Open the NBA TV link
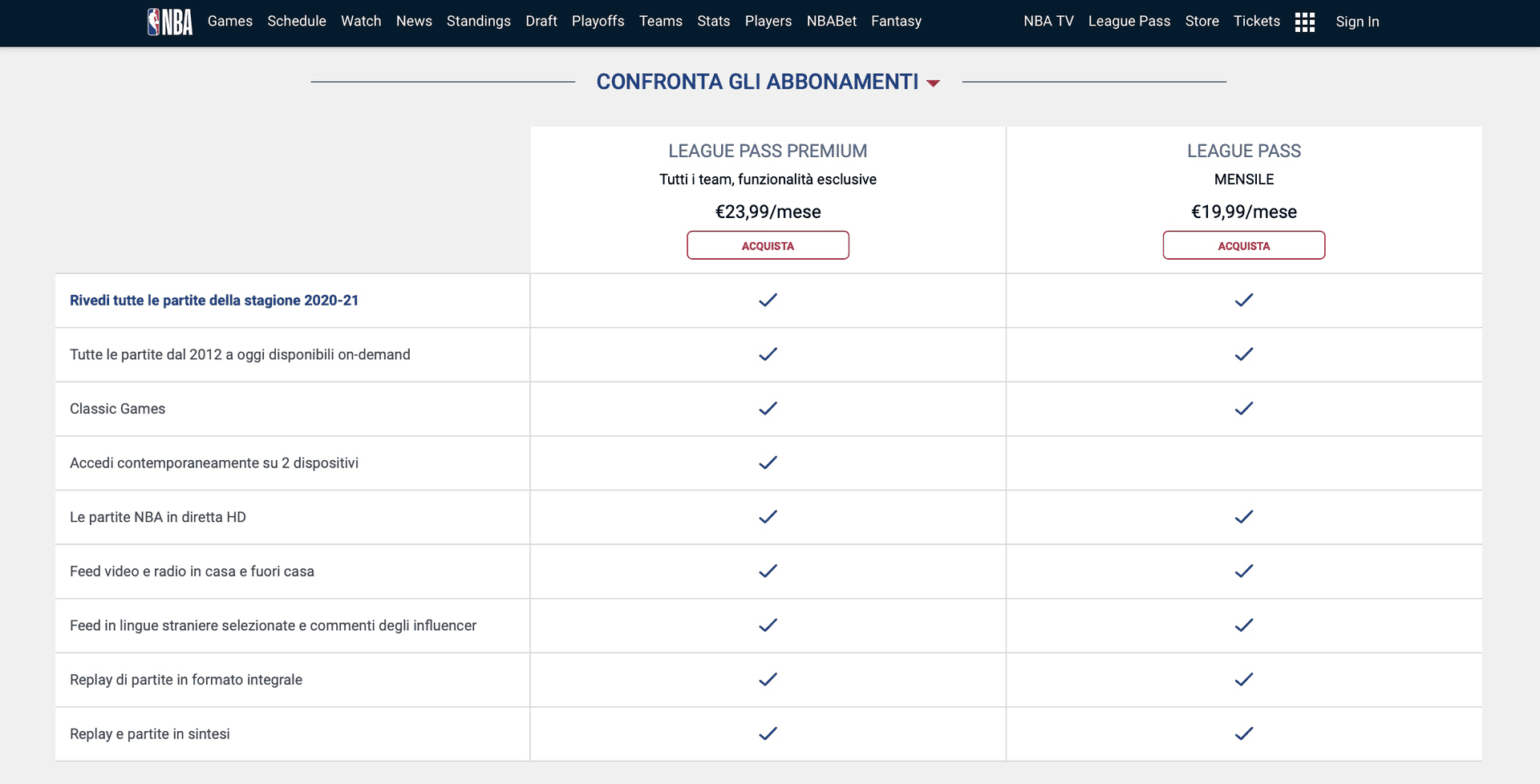This screenshot has width=1540, height=784. [1048, 21]
